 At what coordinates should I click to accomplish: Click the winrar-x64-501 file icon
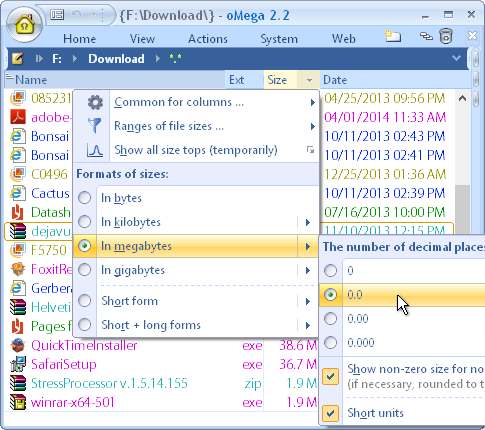click(18, 402)
